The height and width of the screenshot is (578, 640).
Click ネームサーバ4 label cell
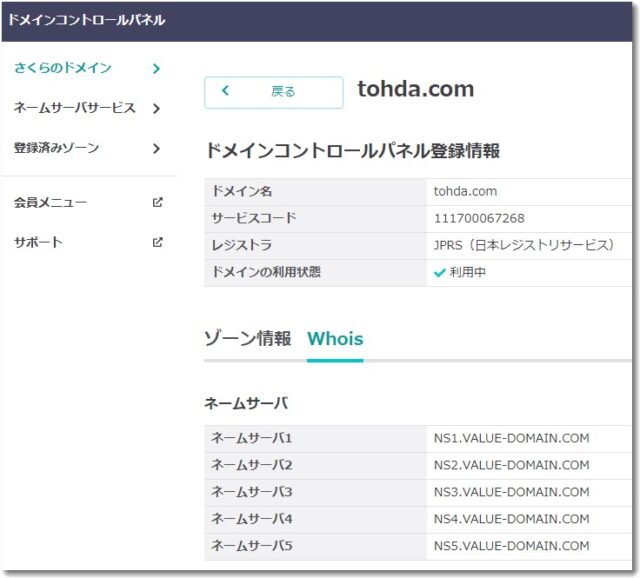click(x=315, y=519)
